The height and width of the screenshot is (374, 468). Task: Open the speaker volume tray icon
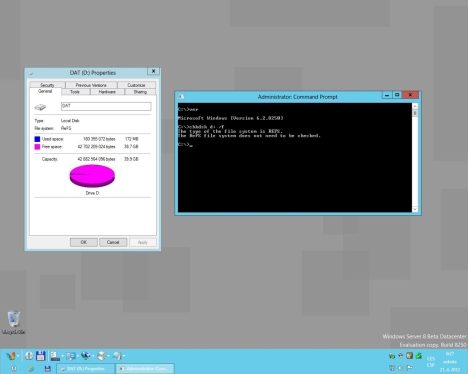pos(401,368)
